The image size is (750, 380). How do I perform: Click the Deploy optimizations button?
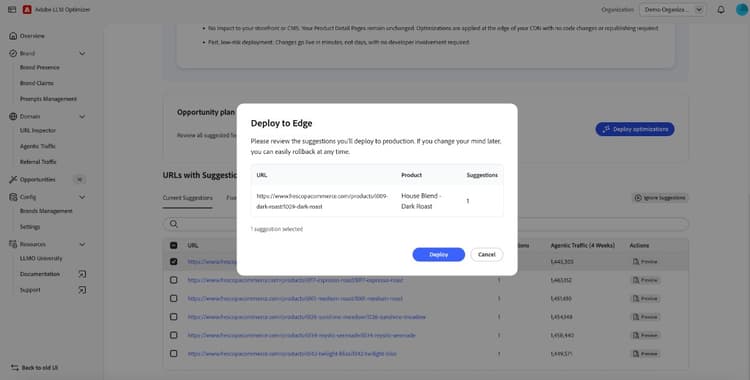click(x=635, y=129)
